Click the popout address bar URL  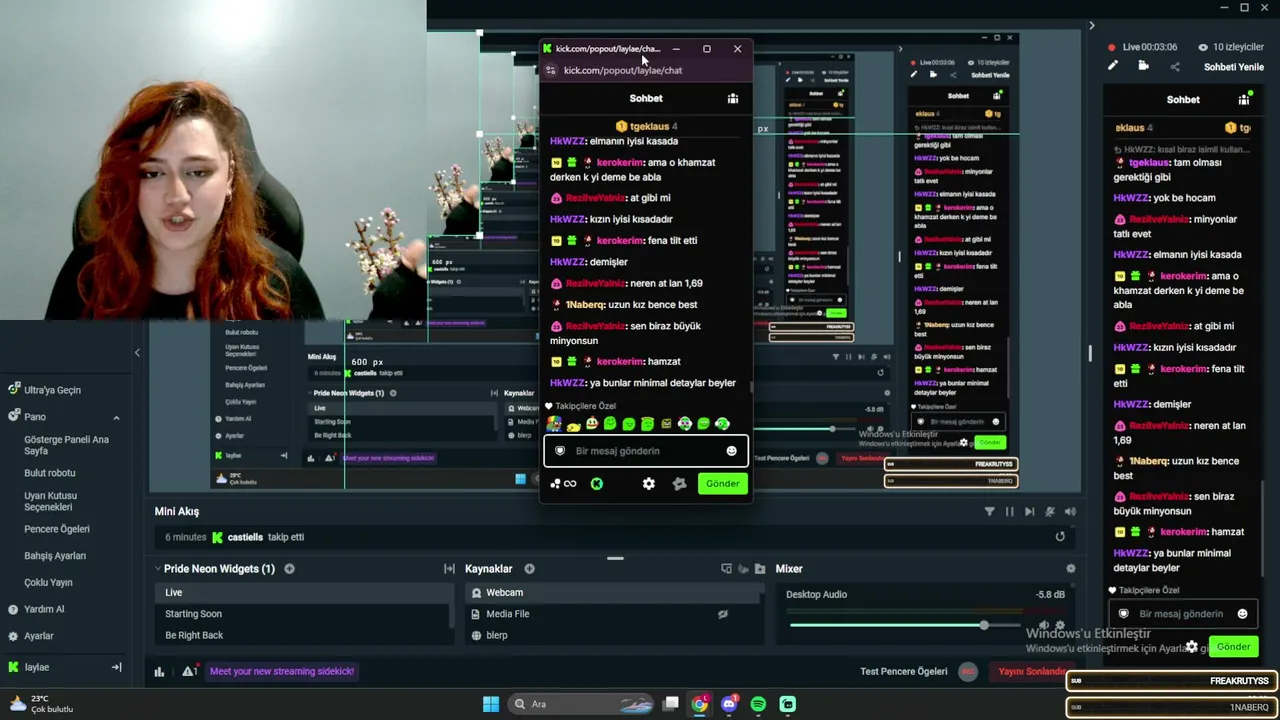point(623,71)
